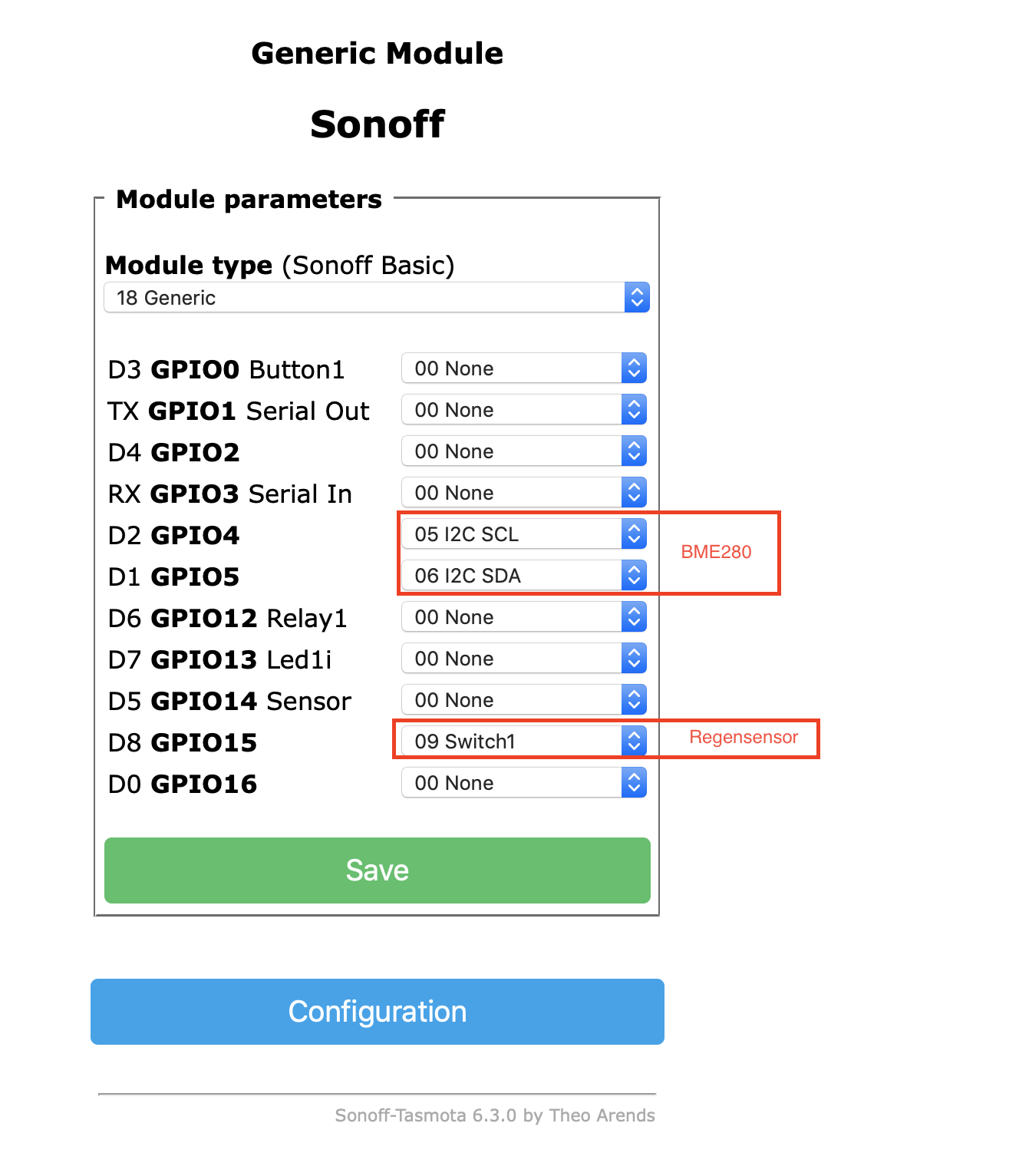Click the stepper arrows on GPIO2 dropdown
This screenshot has width=1019, height=1176.
634,451
